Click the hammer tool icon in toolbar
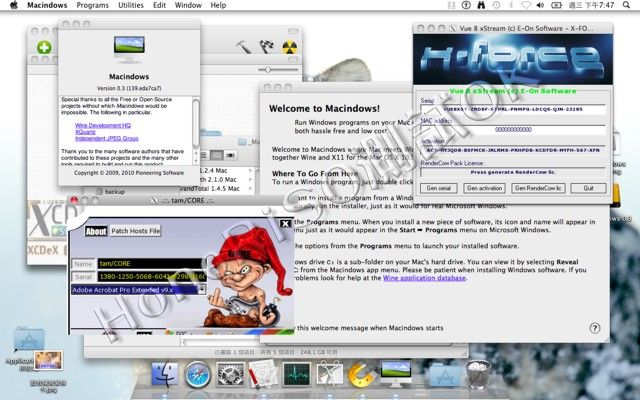The image size is (640, 400). click(243, 46)
